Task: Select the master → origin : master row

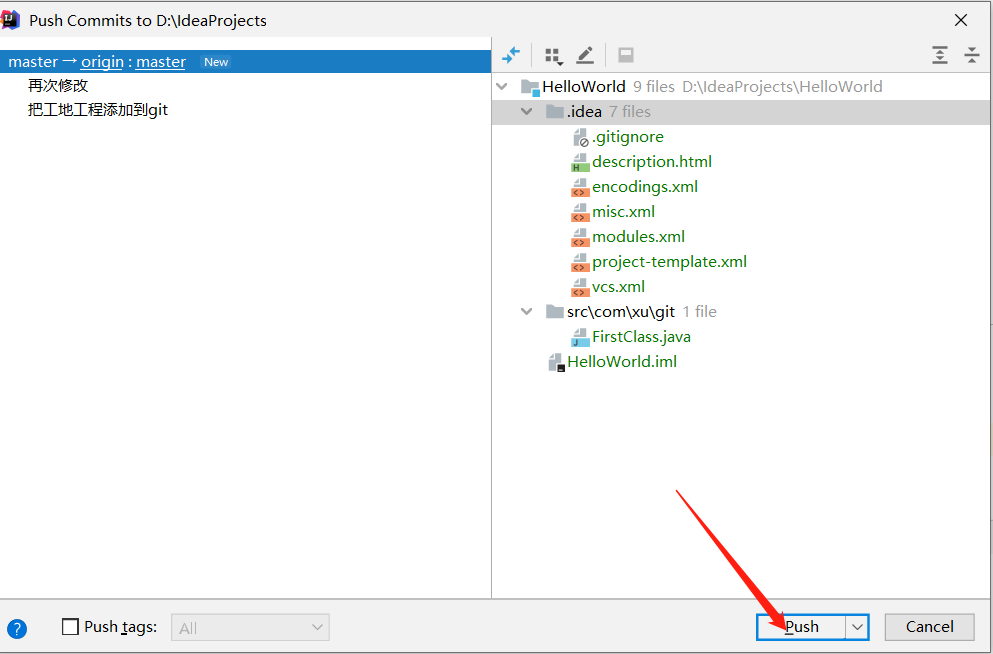Action: tap(246, 61)
